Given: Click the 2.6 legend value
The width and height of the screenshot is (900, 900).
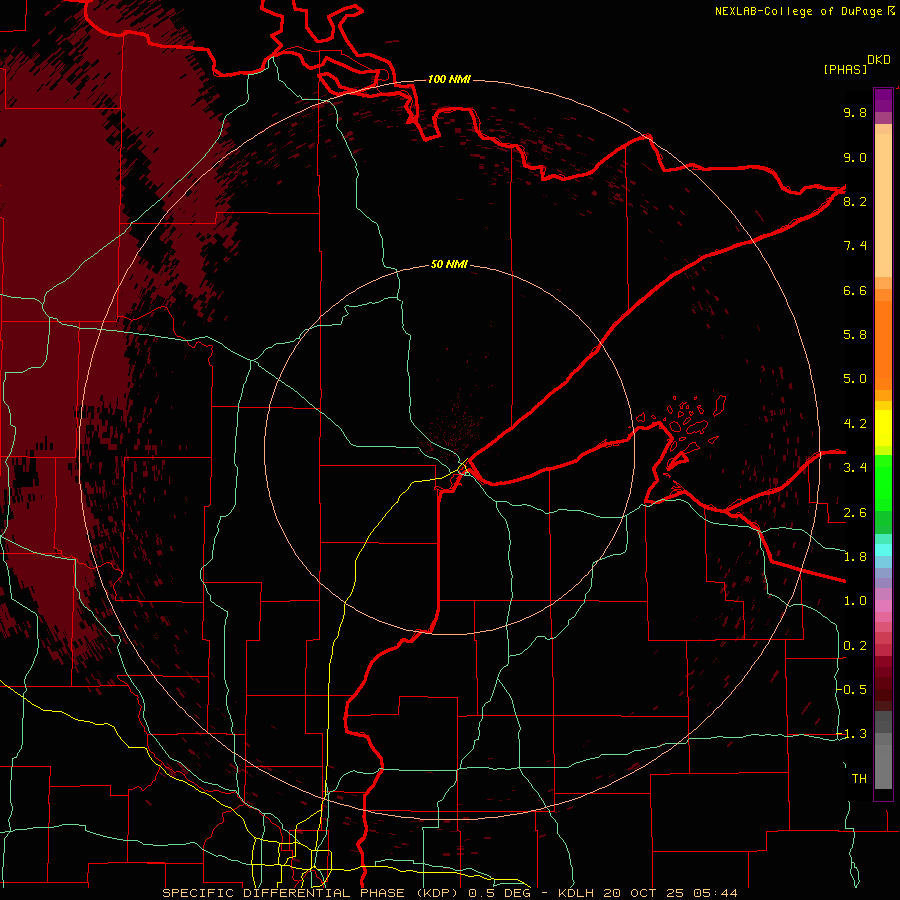Looking at the screenshot, I should (855, 513).
